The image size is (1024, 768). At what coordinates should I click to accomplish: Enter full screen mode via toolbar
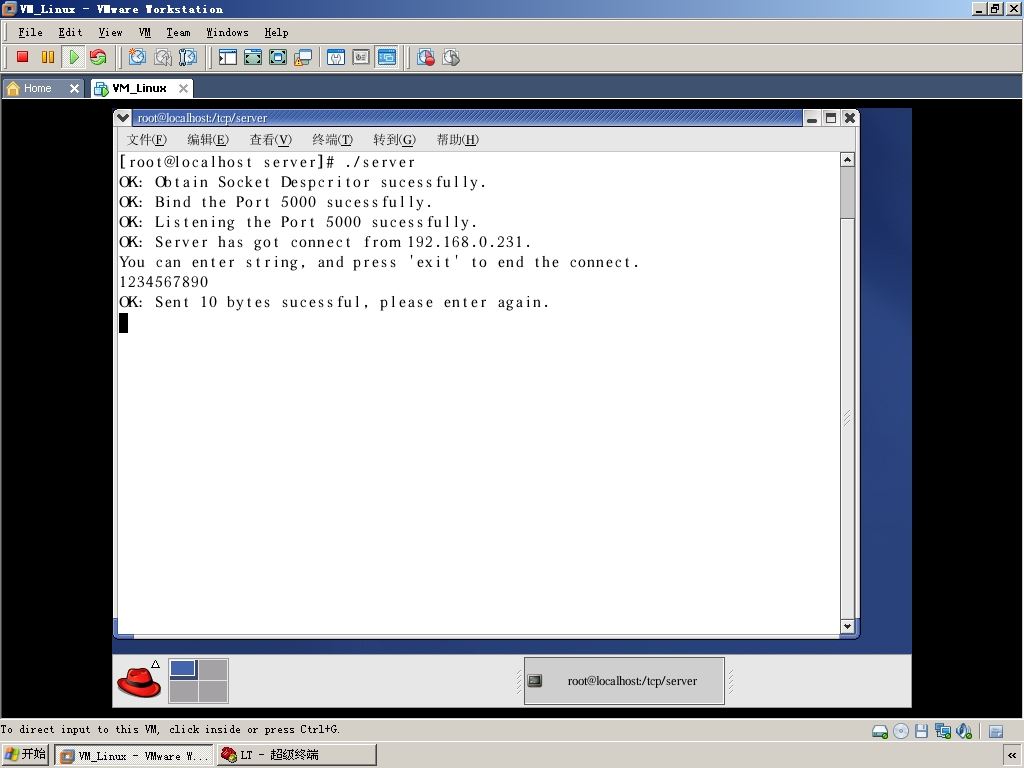click(253, 57)
